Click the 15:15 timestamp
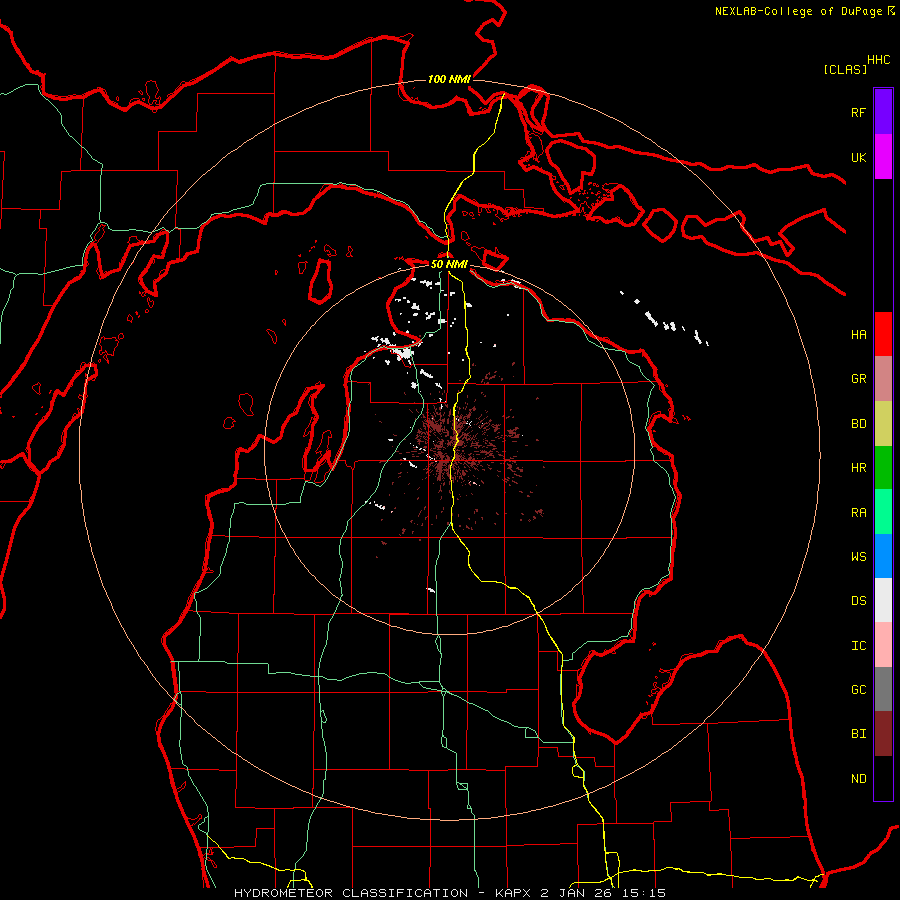The image size is (900, 900). click(644, 893)
